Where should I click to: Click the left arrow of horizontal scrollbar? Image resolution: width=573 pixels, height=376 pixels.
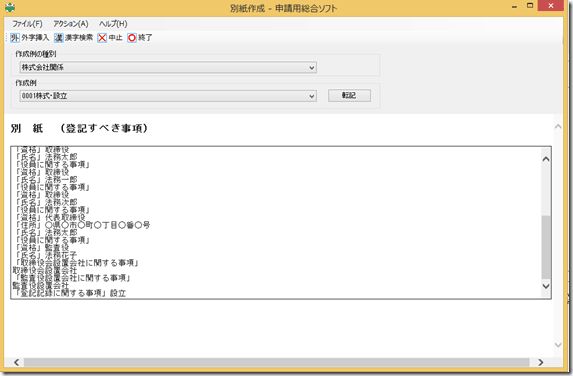pyautogui.click(x=16, y=362)
